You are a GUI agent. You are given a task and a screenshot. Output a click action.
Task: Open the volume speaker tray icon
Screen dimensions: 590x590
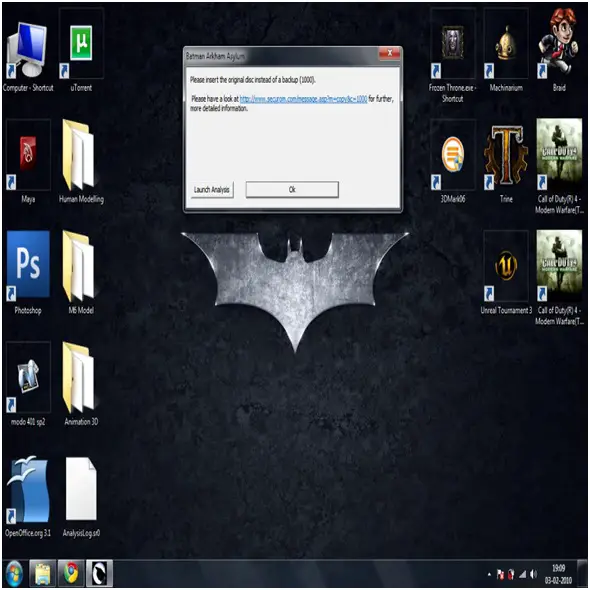(533, 574)
